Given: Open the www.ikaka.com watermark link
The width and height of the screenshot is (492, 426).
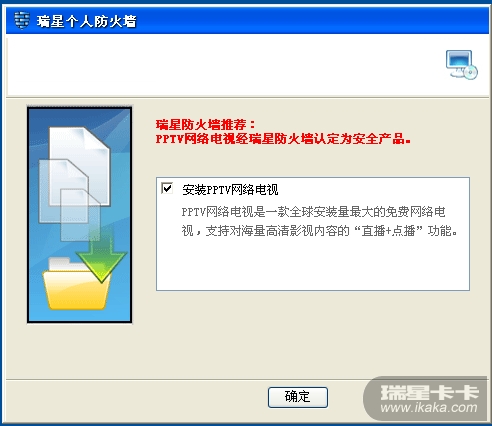Looking at the screenshot, I should point(429,407).
